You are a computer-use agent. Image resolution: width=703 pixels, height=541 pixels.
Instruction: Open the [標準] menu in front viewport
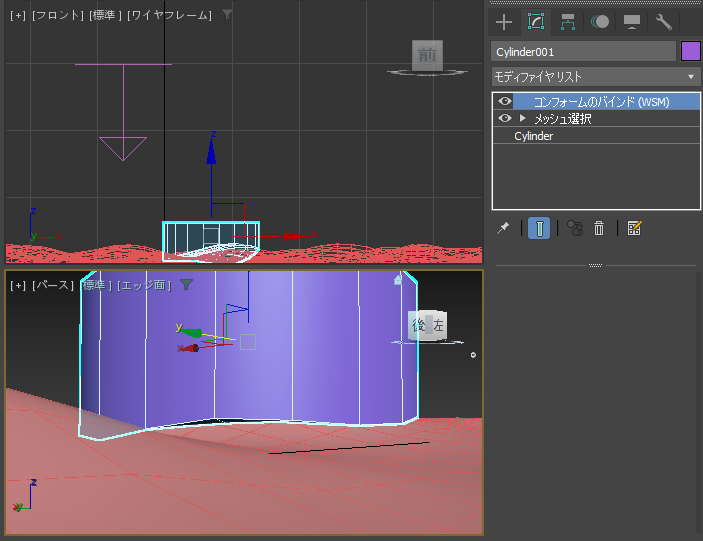coord(105,15)
